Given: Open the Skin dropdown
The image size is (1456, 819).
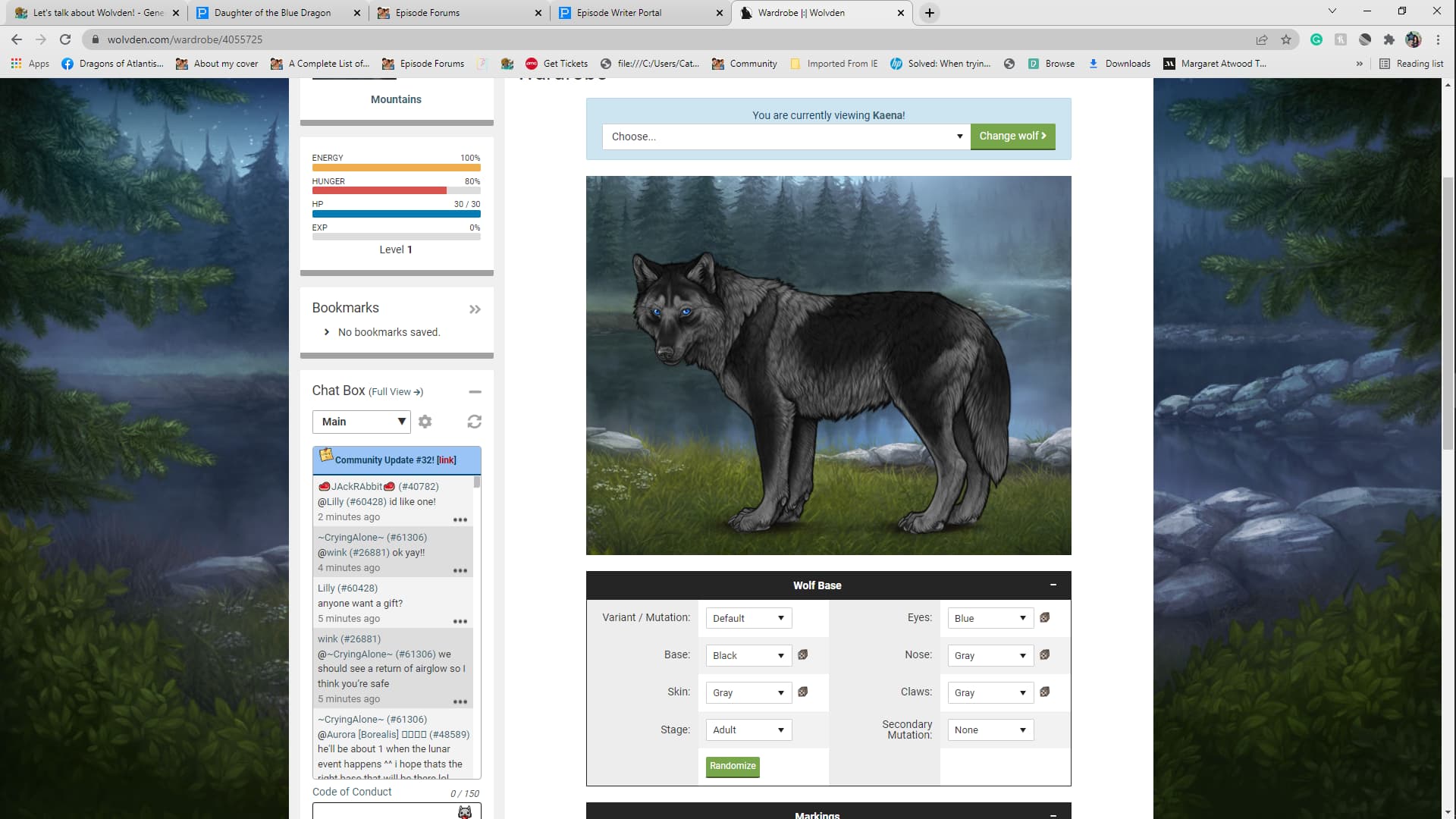Looking at the screenshot, I should [x=748, y=692].
